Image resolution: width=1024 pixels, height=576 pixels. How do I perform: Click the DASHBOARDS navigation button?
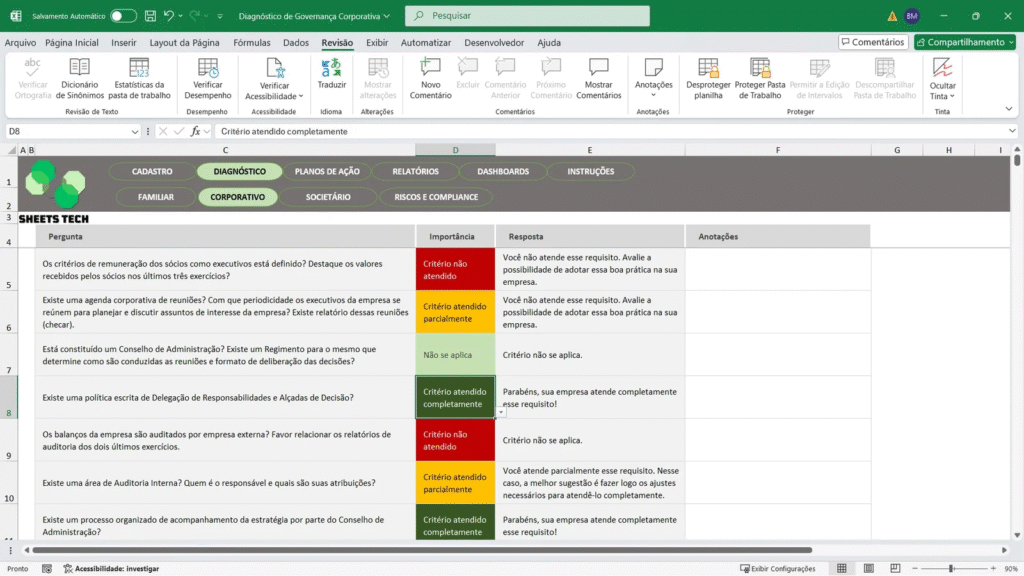pyautogui.click(x=503, y=171)
